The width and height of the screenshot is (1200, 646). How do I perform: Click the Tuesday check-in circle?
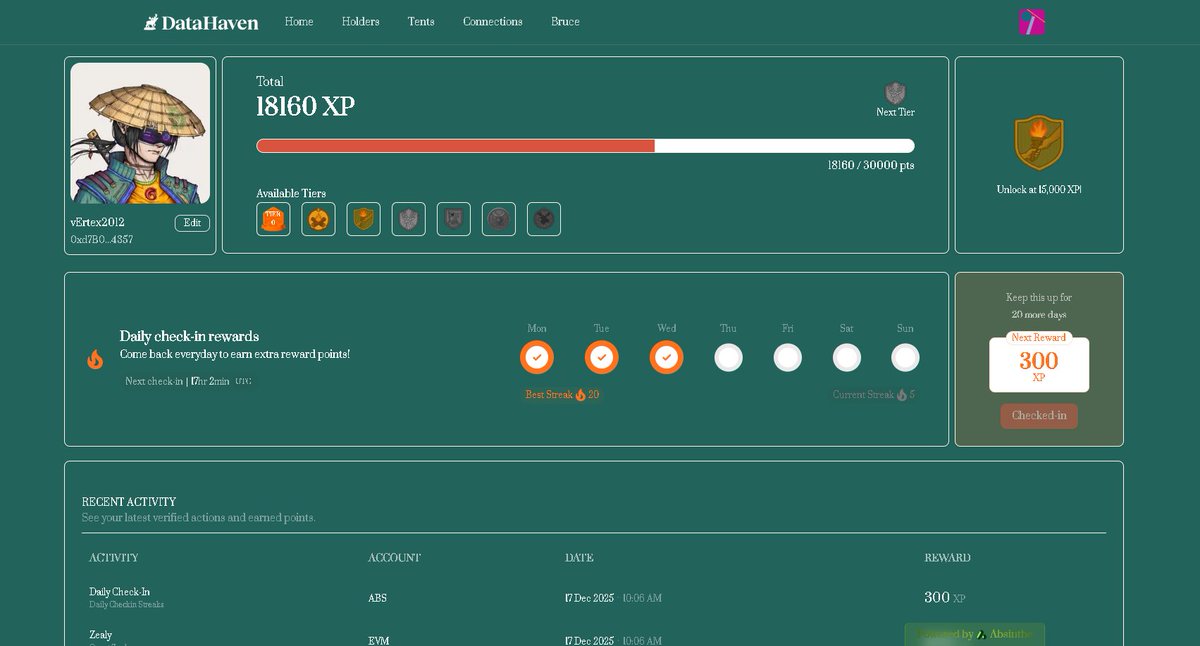coord(601,357)
